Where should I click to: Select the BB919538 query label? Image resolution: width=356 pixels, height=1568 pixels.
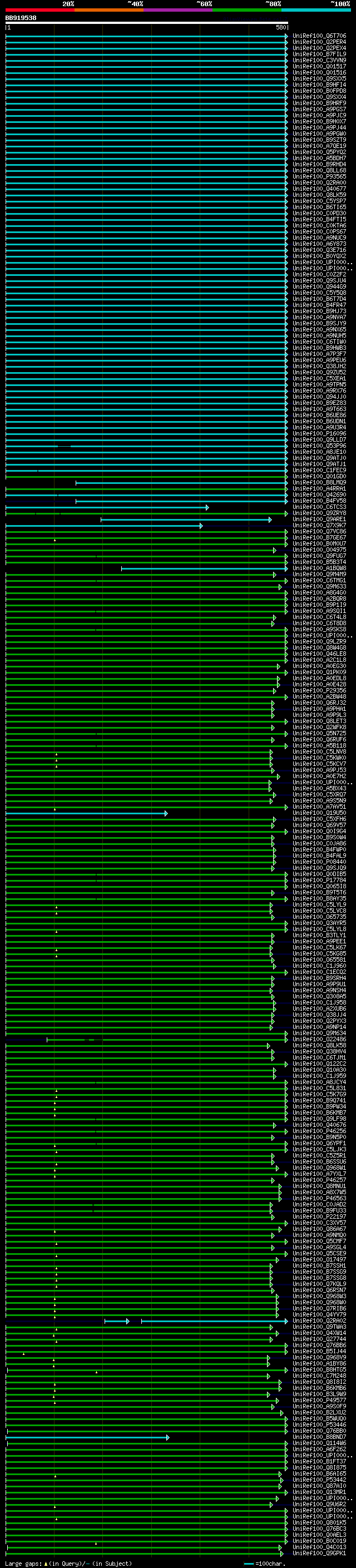click(21, 18)
